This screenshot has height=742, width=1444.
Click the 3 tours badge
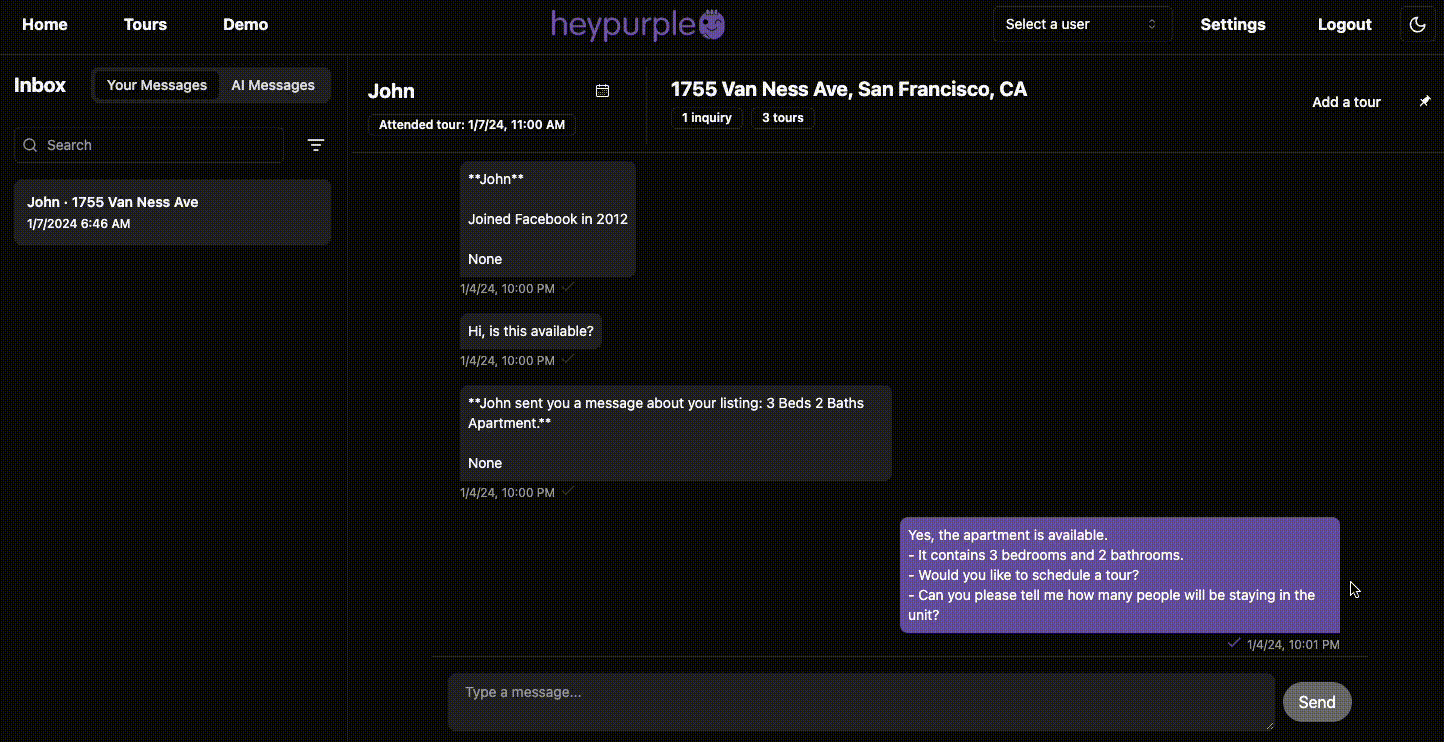[782, 118]
